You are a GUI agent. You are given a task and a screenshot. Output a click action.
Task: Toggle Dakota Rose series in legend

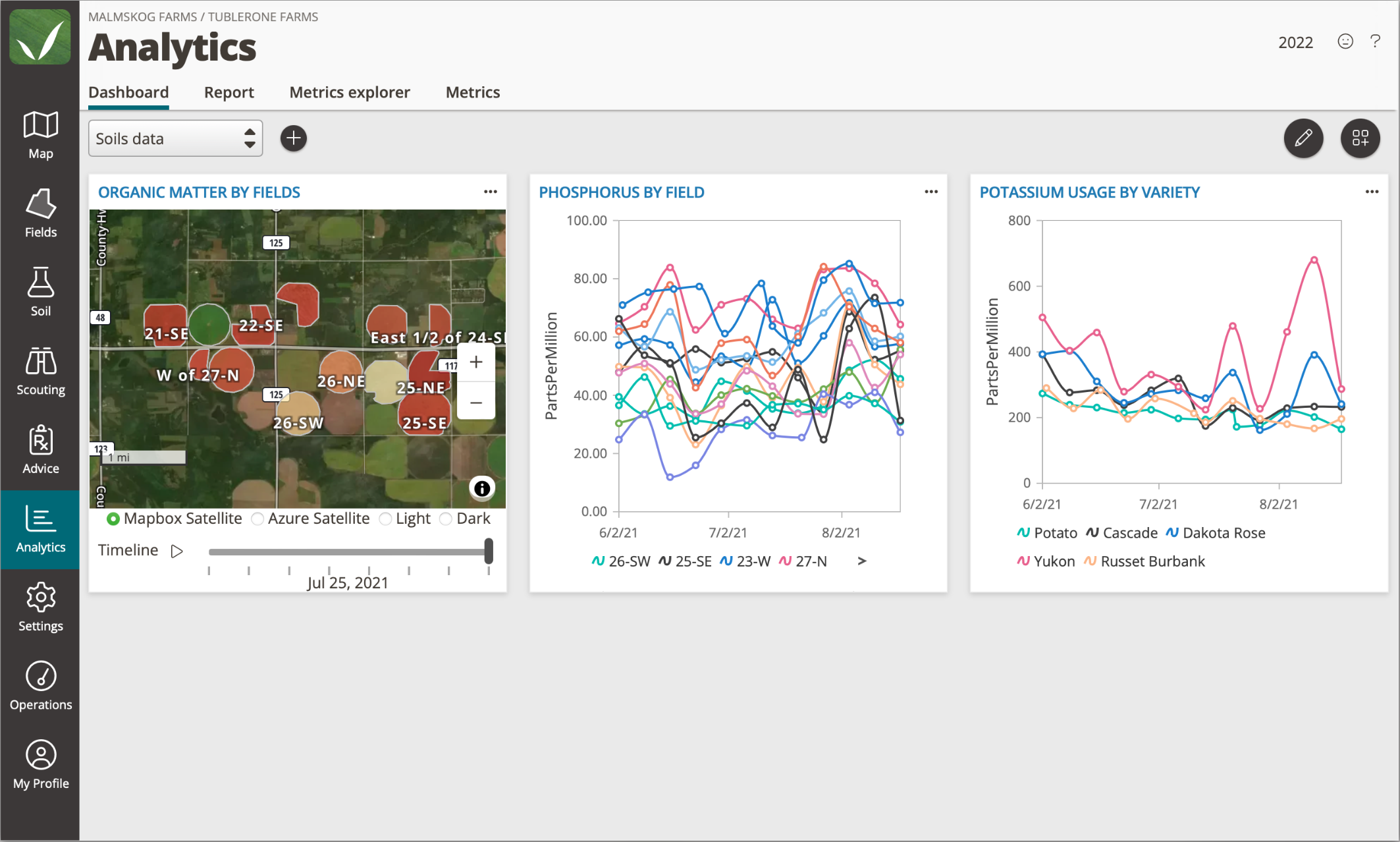(1215, 533)
